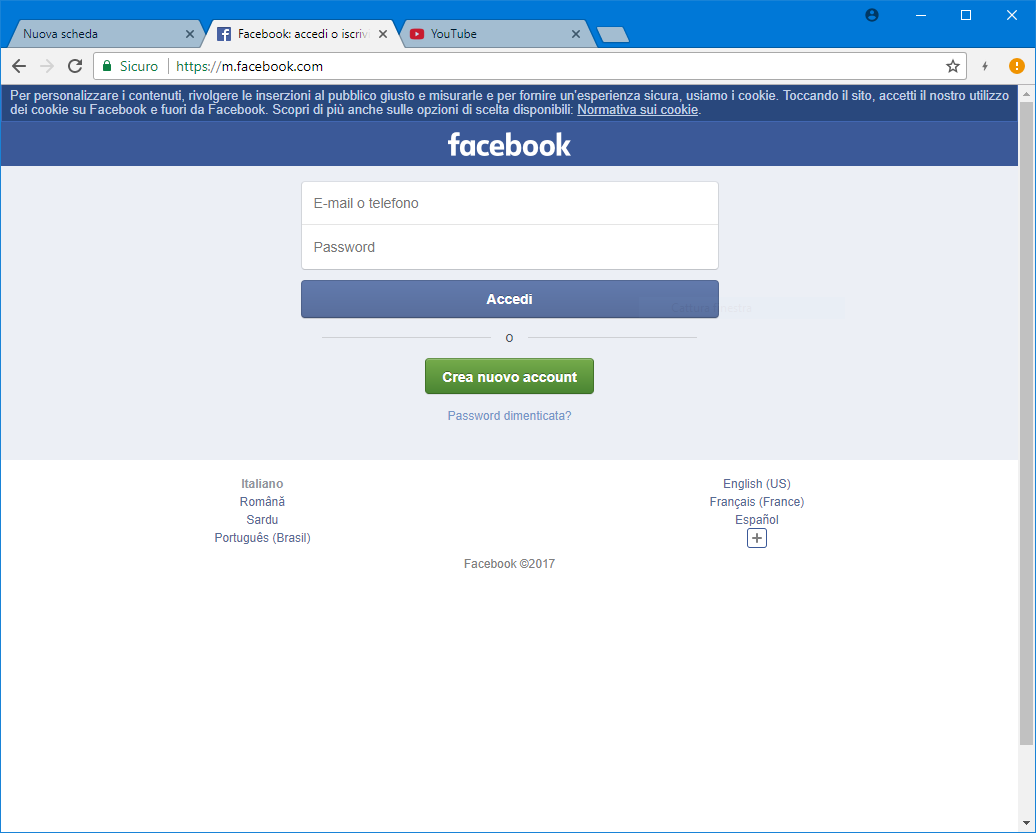Click the YouTube tab favicon
This screenshot has width=1036, height=833.
[x=417, y=34]
